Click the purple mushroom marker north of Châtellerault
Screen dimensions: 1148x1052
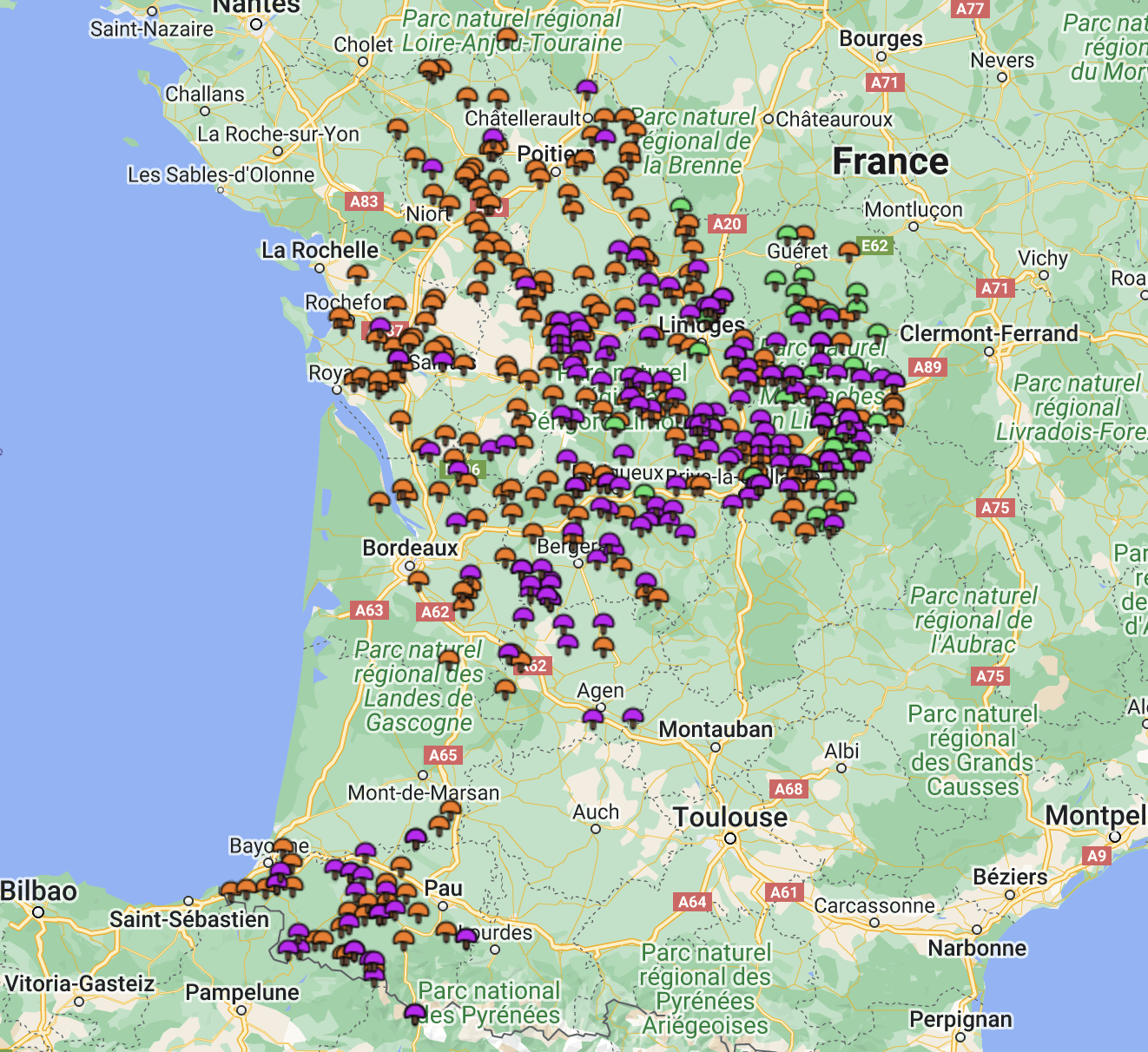pos(587,89)
